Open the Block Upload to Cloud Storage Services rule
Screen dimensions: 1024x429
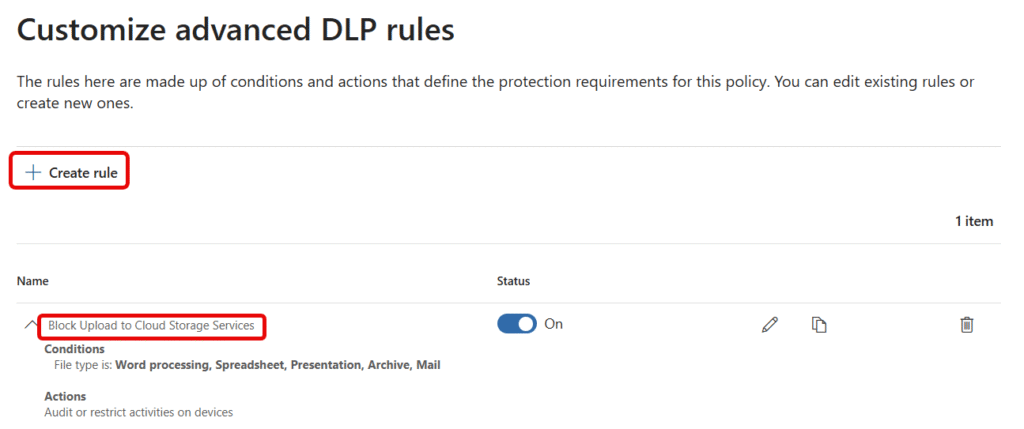152,325
